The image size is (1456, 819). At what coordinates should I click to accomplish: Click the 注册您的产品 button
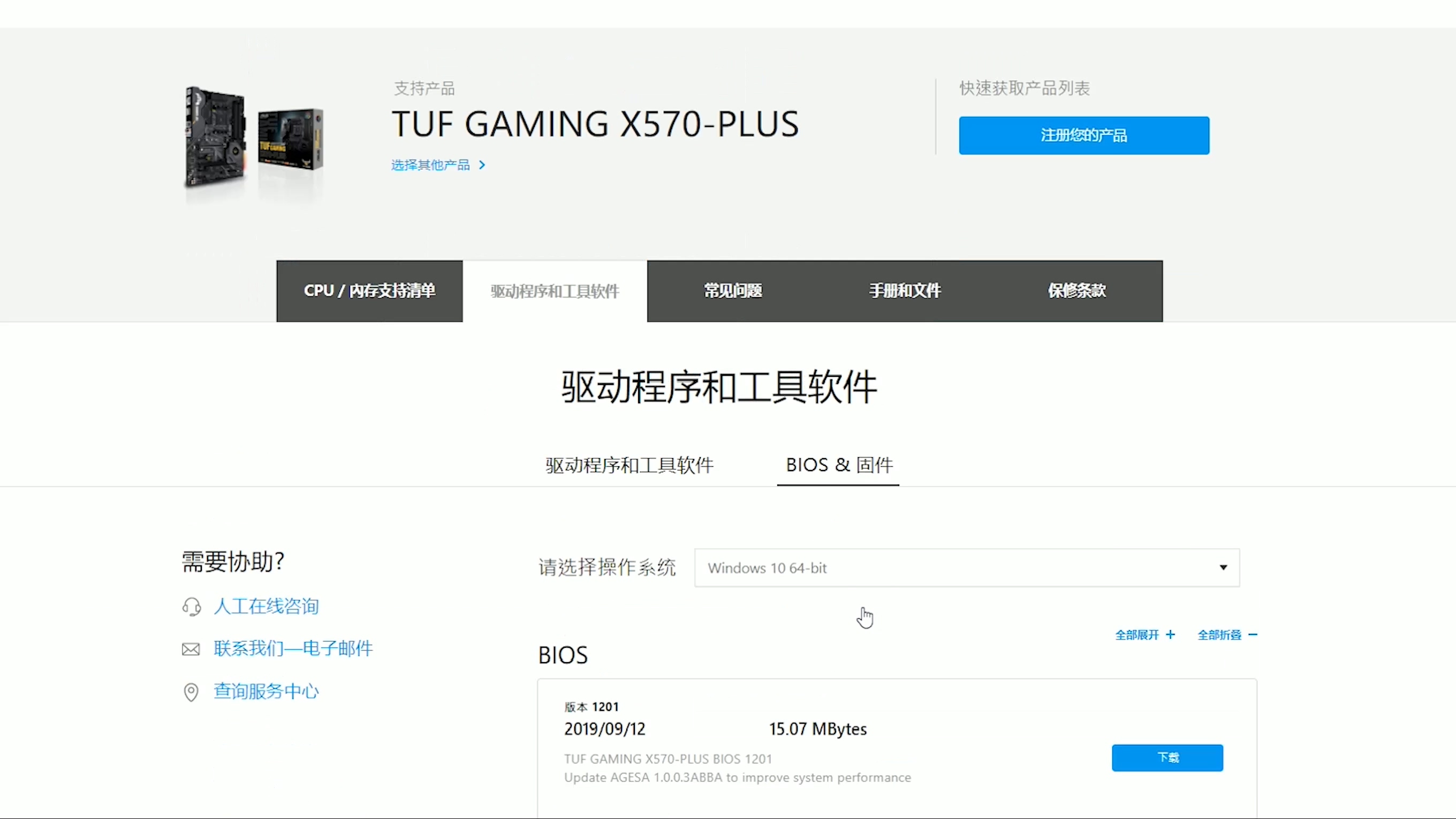(x=1083, y=135)
